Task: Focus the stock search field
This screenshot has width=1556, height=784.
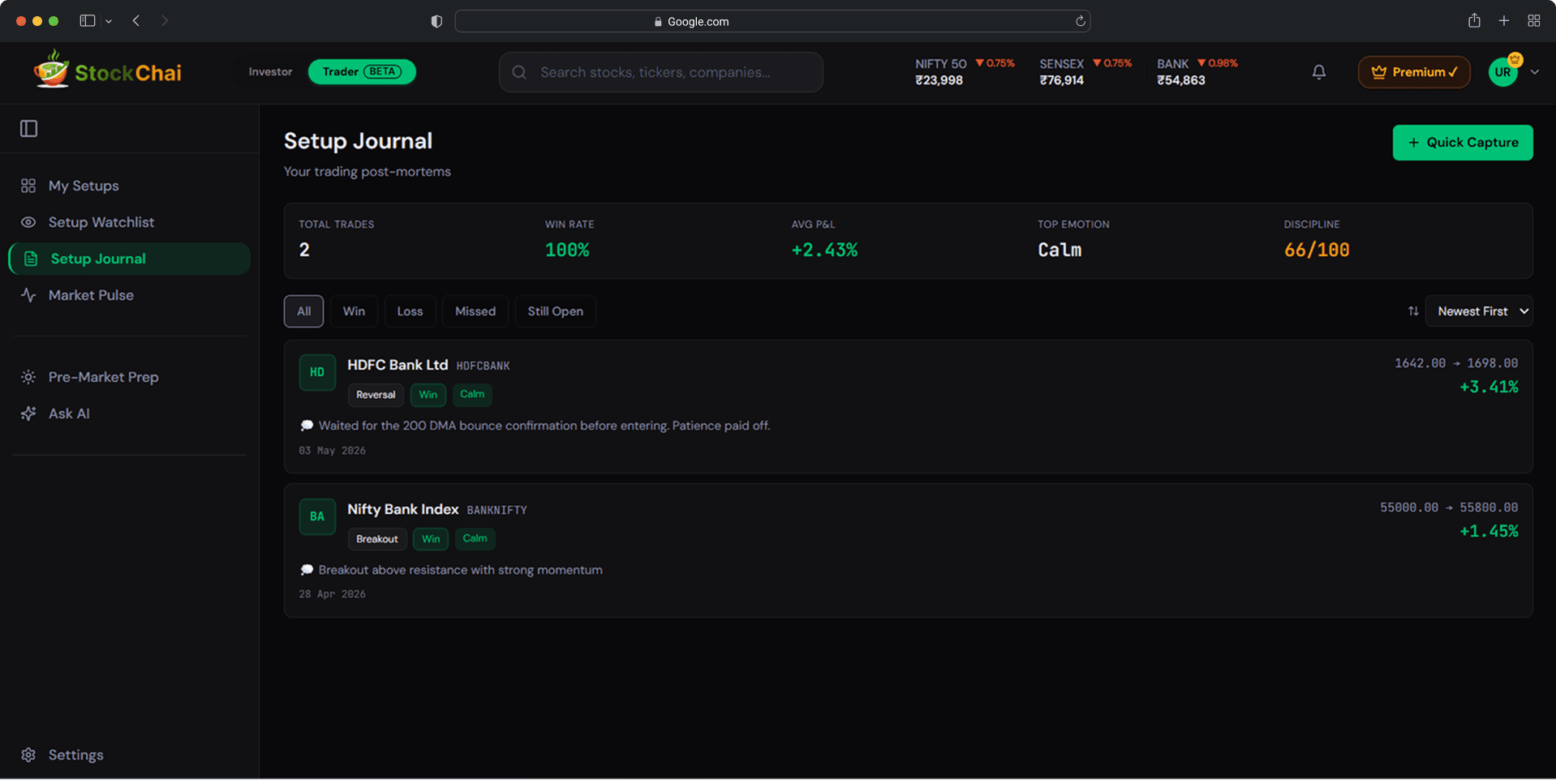Action: click(x=661, y=72)
